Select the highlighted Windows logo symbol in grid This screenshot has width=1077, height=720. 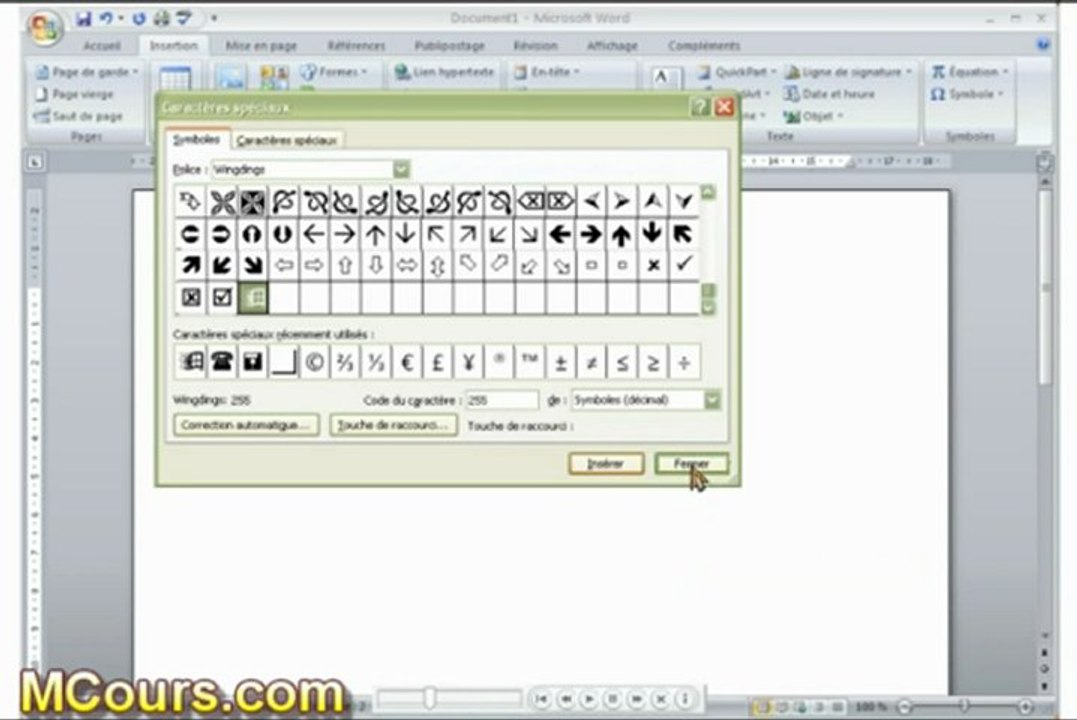(252, 297)
